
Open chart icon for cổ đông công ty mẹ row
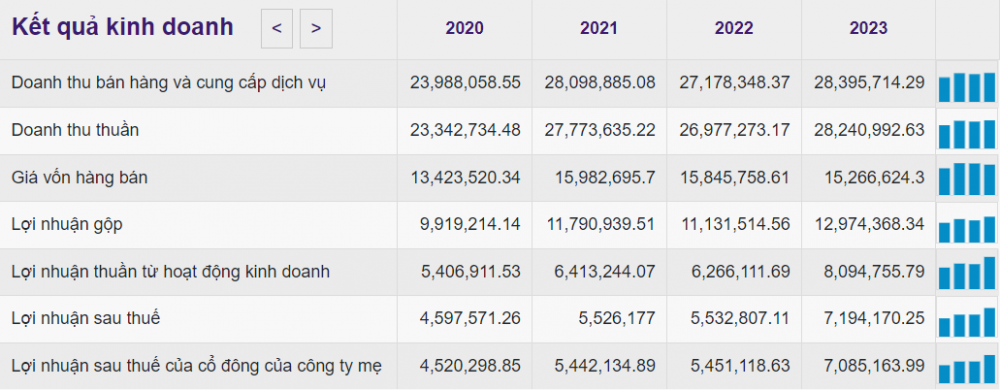point(966,369)
